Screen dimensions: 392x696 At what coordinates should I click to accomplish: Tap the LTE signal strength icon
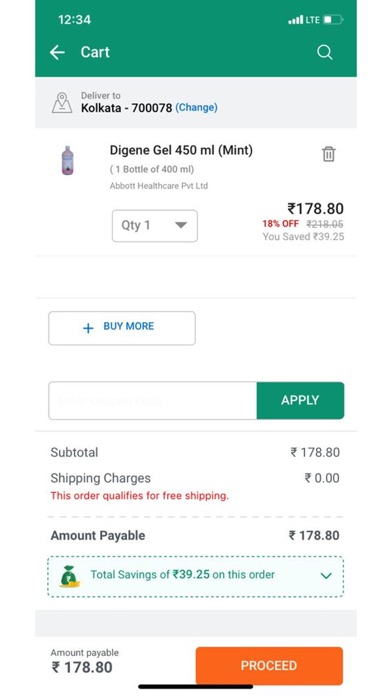pyautogui.click(x=296, y=20)
